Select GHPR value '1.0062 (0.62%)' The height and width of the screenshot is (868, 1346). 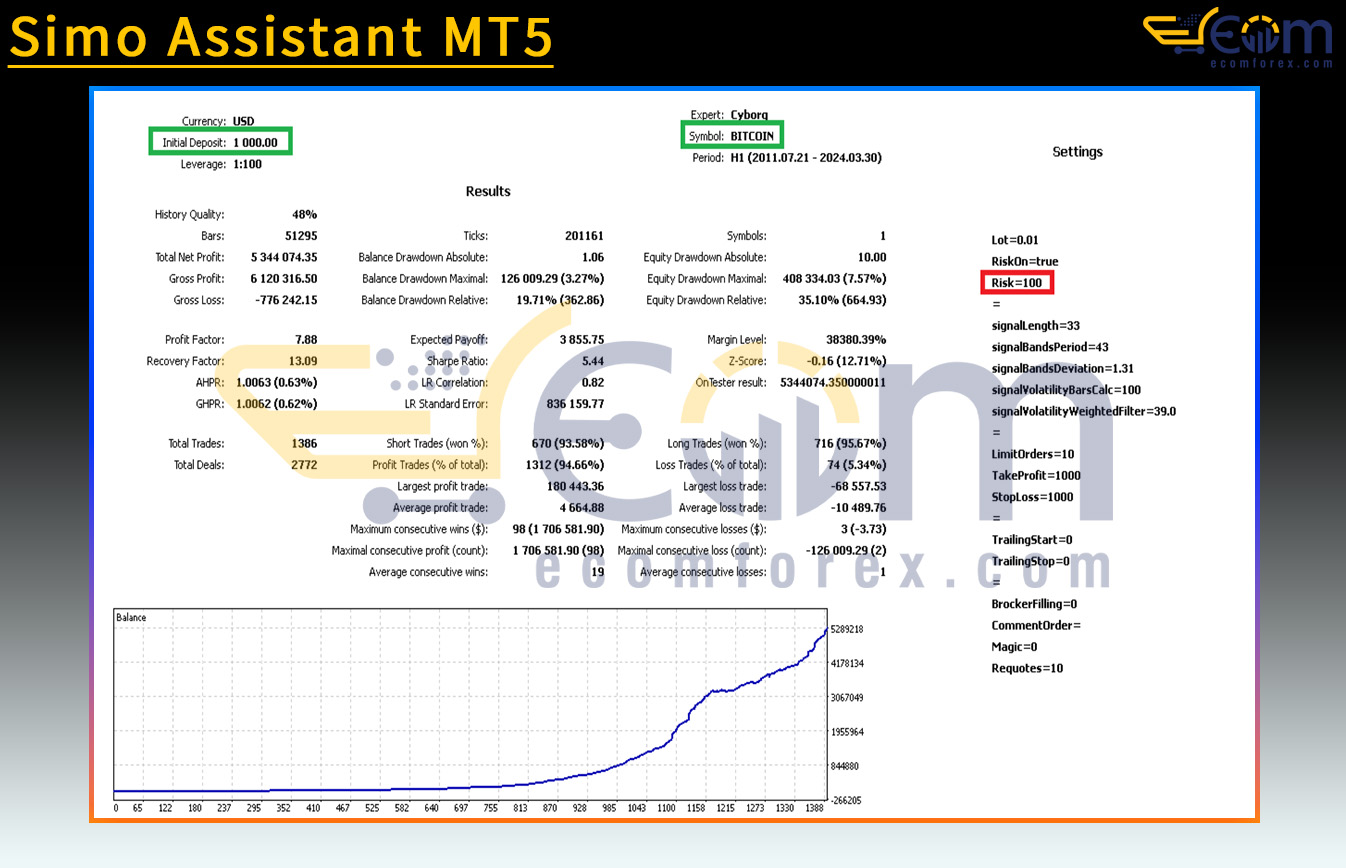click(x=277, y=404)
